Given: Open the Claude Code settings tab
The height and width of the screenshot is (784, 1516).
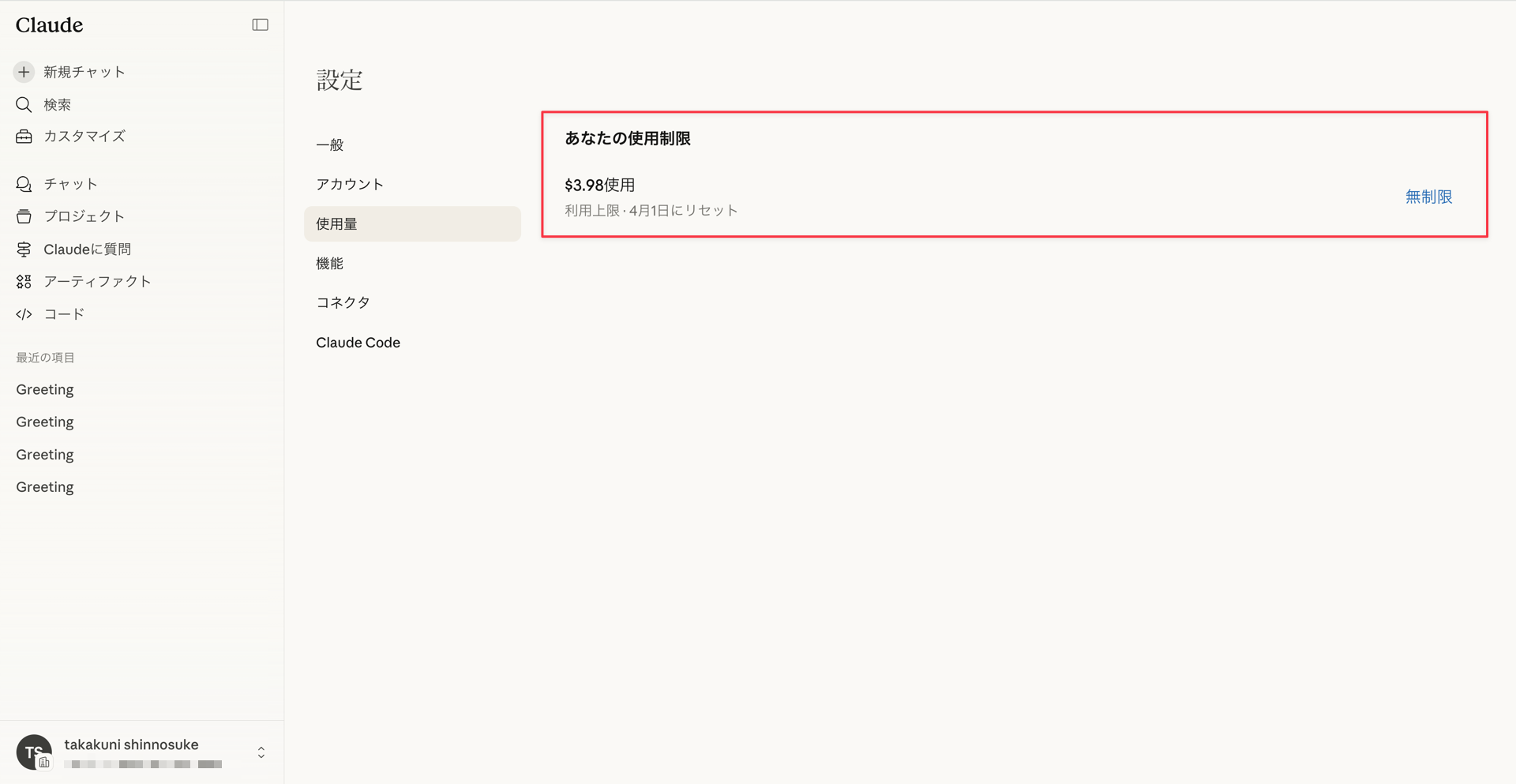Looking at the screenshot, I should 412,343.
